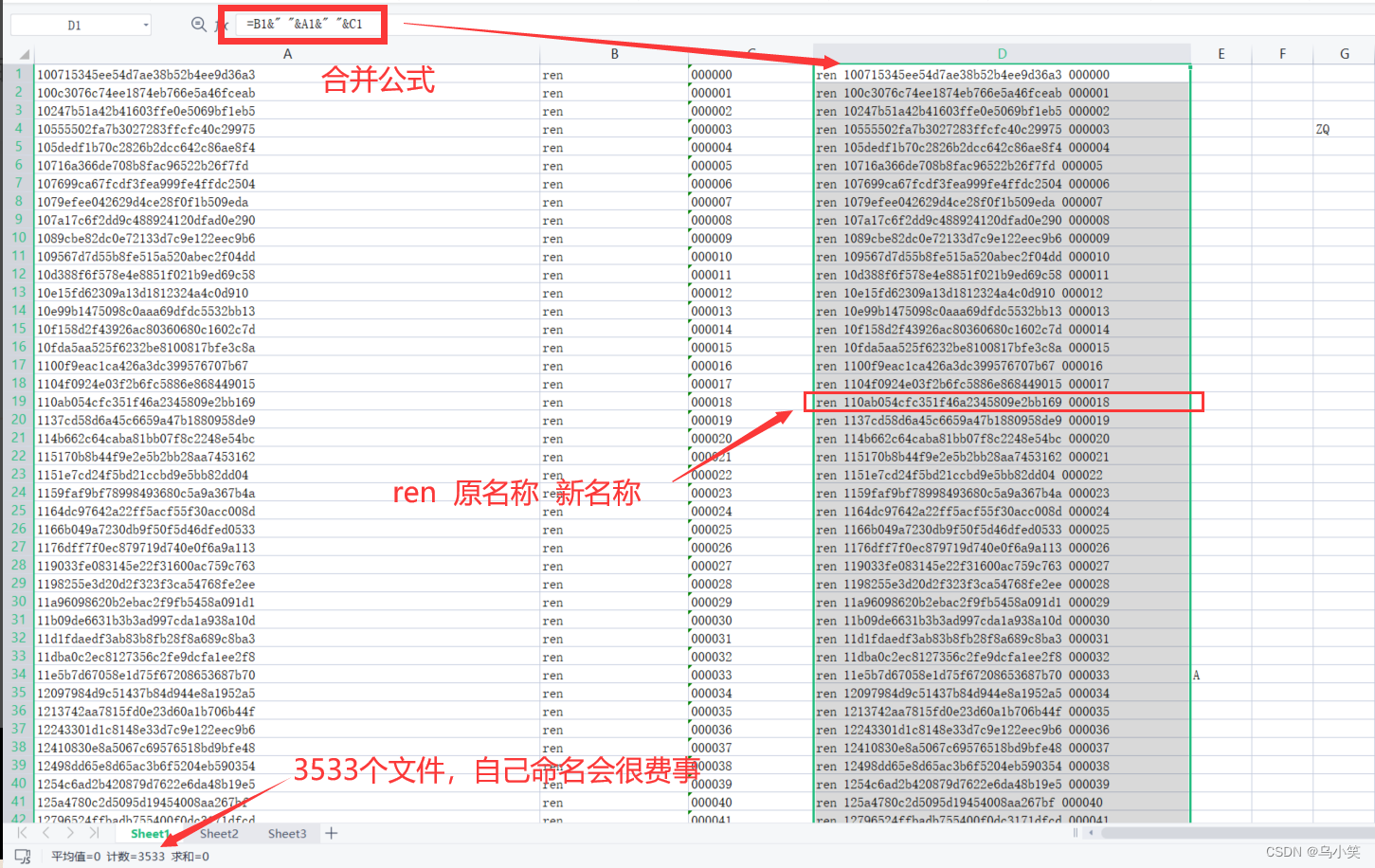Jump to first sheet with the navigation arrow

pyautogui.click(x=22, y=833)
